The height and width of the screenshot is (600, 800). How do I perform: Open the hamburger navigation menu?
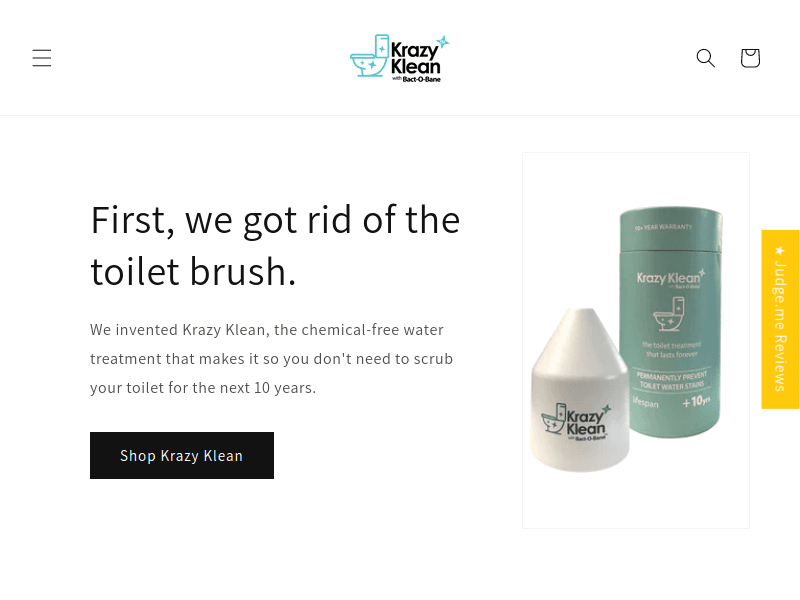tap(42, 58)
